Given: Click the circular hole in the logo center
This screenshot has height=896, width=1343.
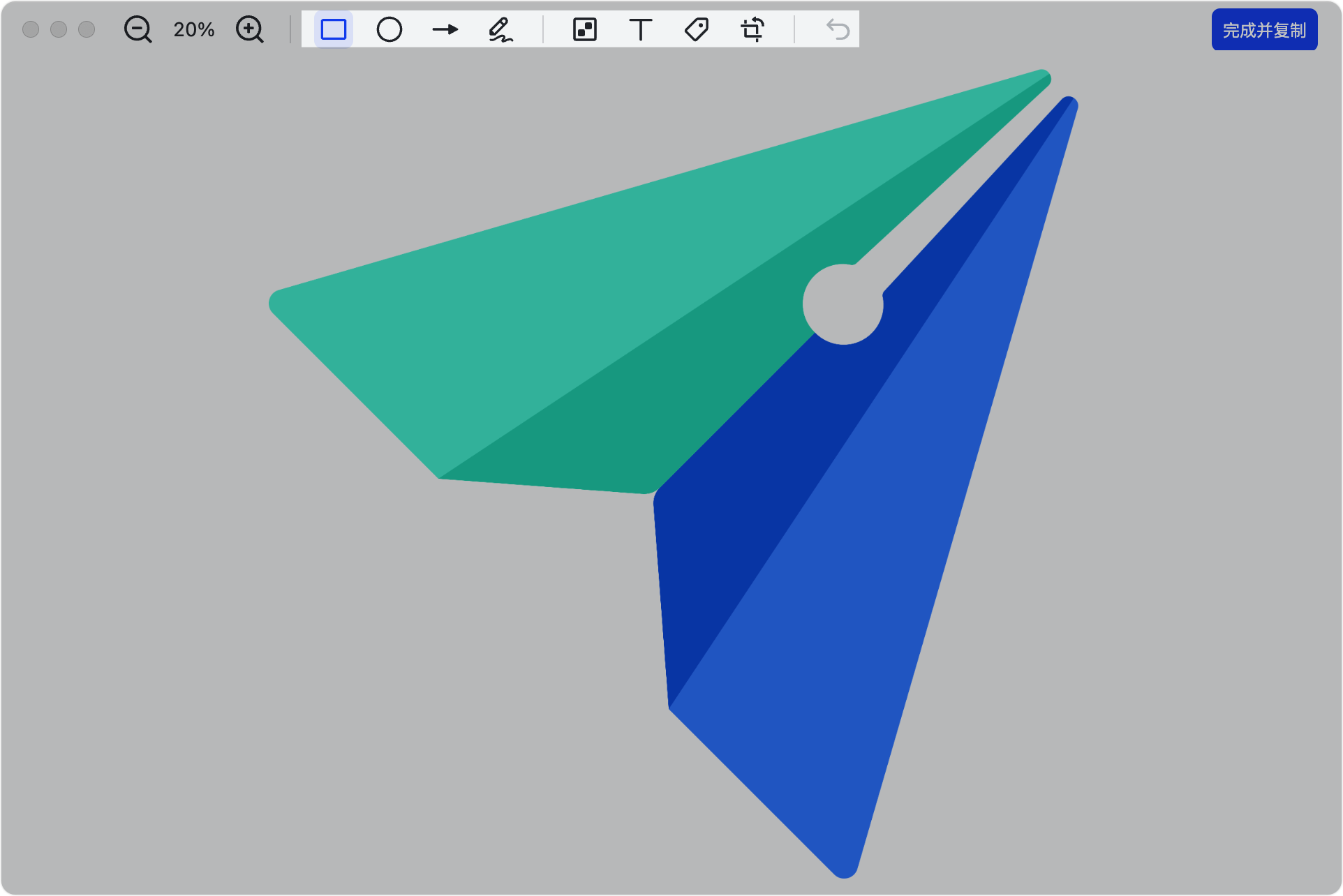Looking at the screenshot, I should tap(843, 304).
